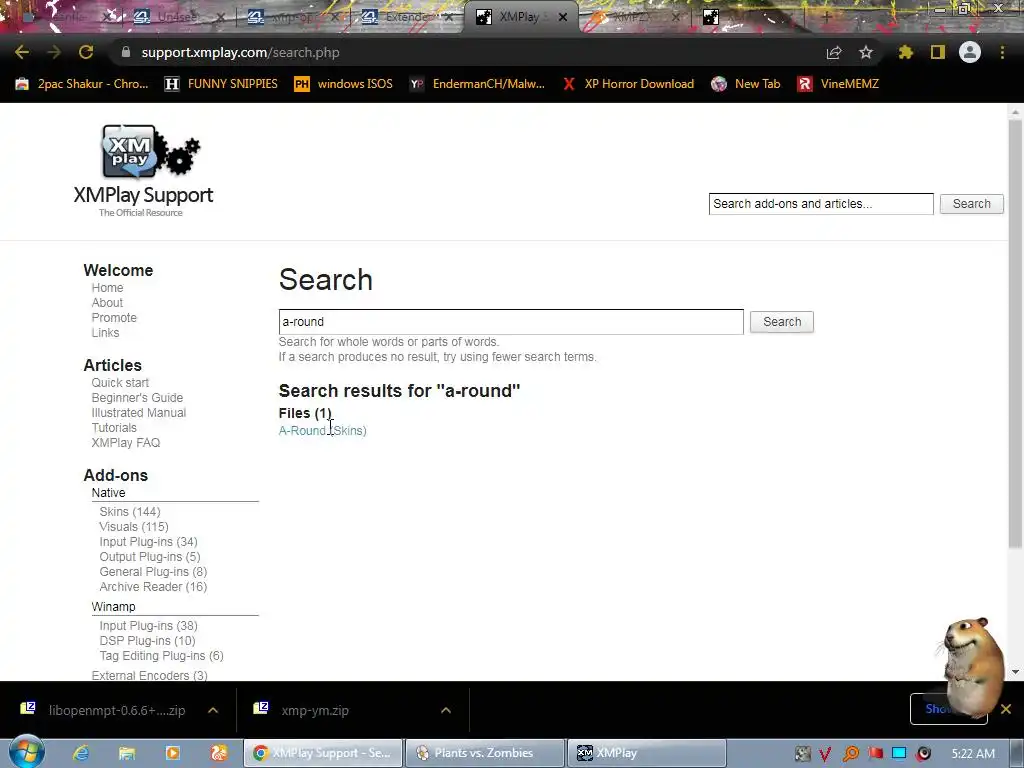Expand libopenmpt download options chevron
The width and height of the screenshot is (1024, 768).
213,710
